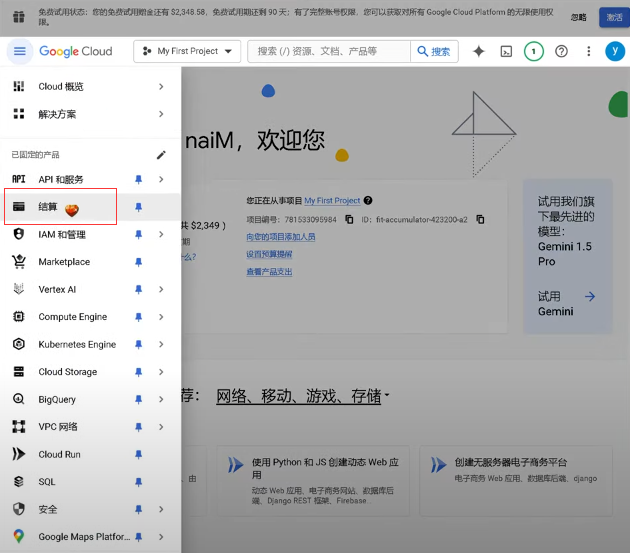Expand the 解决方案 submenu arrow
Viewport: 630px width, 553px height.
(161, 114)
